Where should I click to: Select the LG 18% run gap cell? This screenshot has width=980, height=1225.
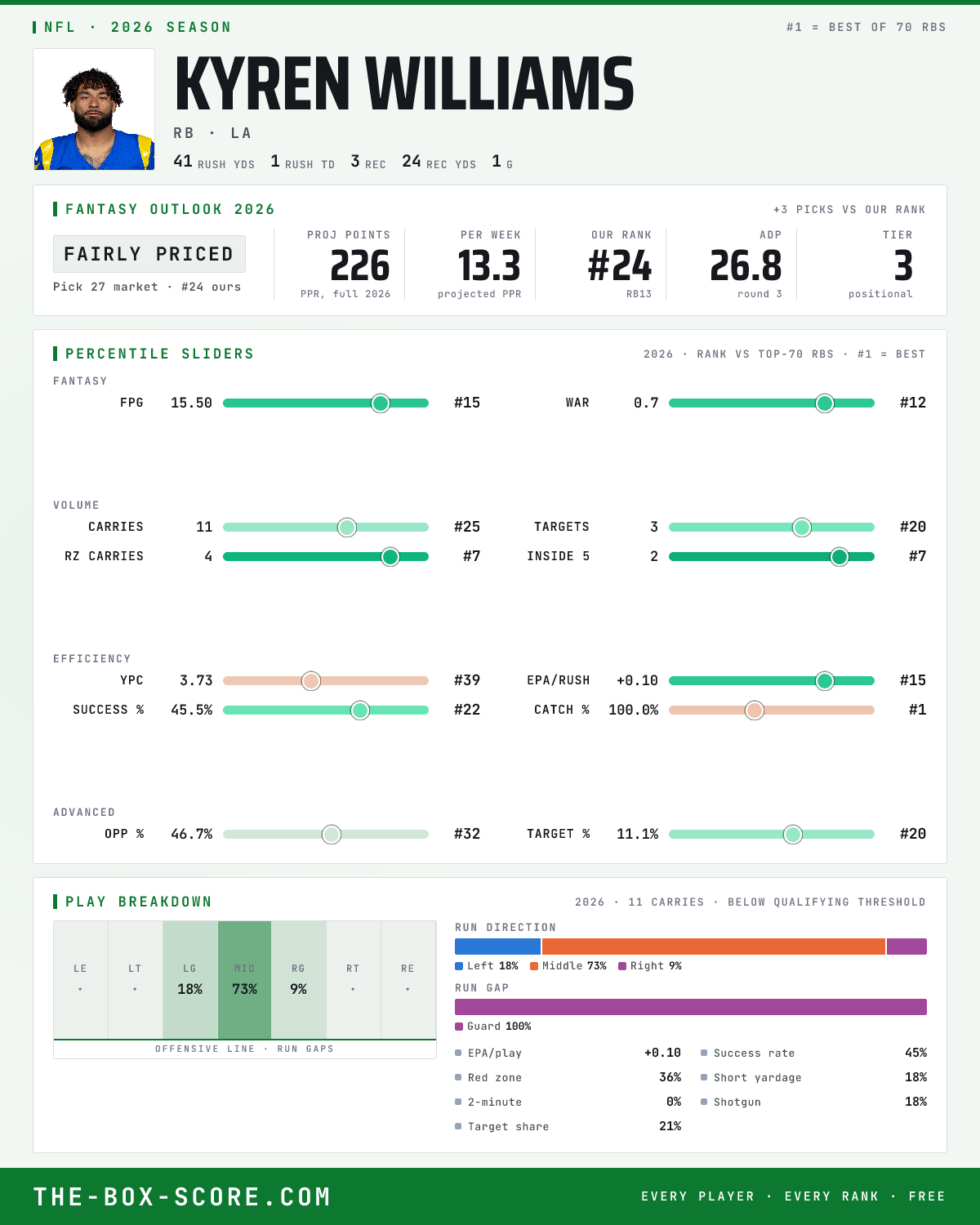pyautogui.click(x=190, y=980)
